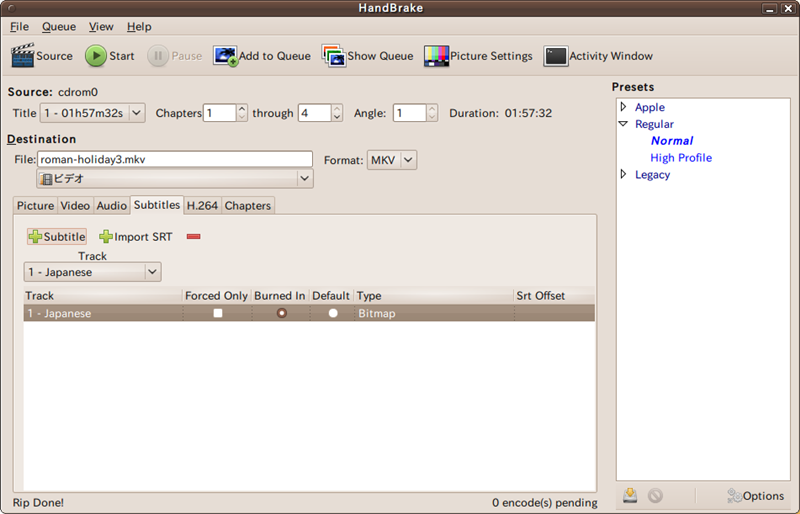Open the Show Queue icon

(x=333, y=56)
